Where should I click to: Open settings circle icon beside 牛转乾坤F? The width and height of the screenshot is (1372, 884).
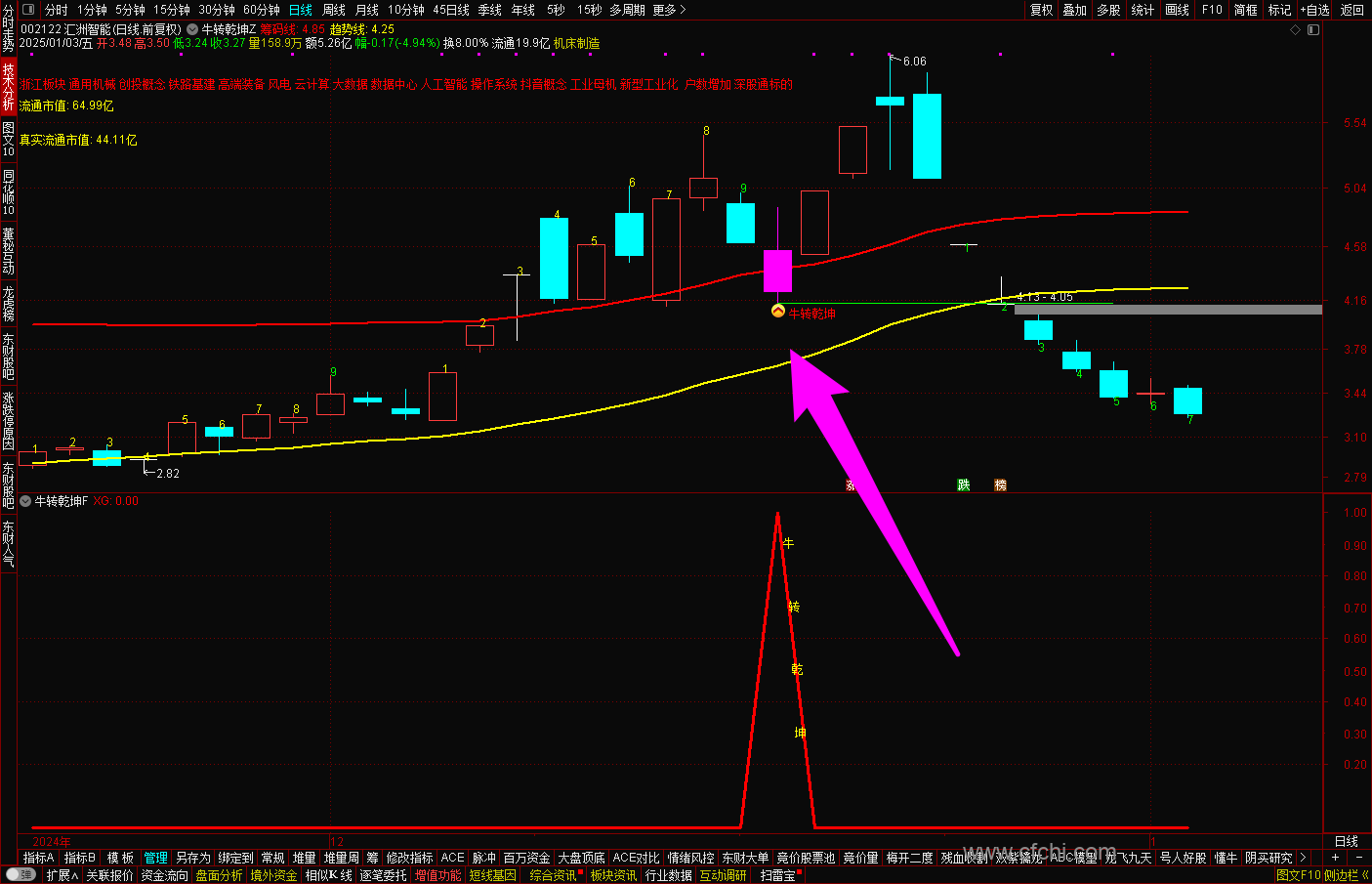pos(25,501)
